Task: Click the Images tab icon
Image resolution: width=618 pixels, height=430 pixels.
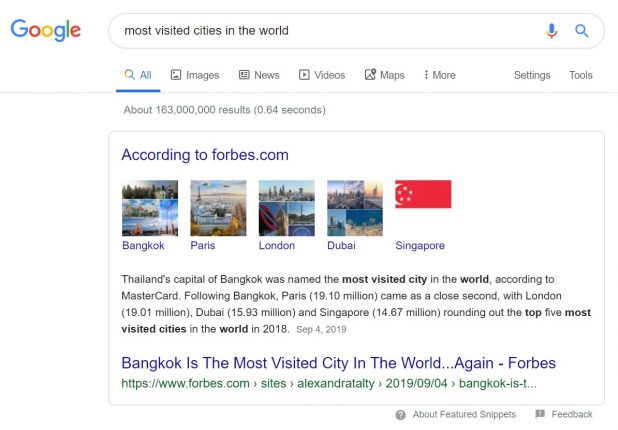Action: (176, 74)
